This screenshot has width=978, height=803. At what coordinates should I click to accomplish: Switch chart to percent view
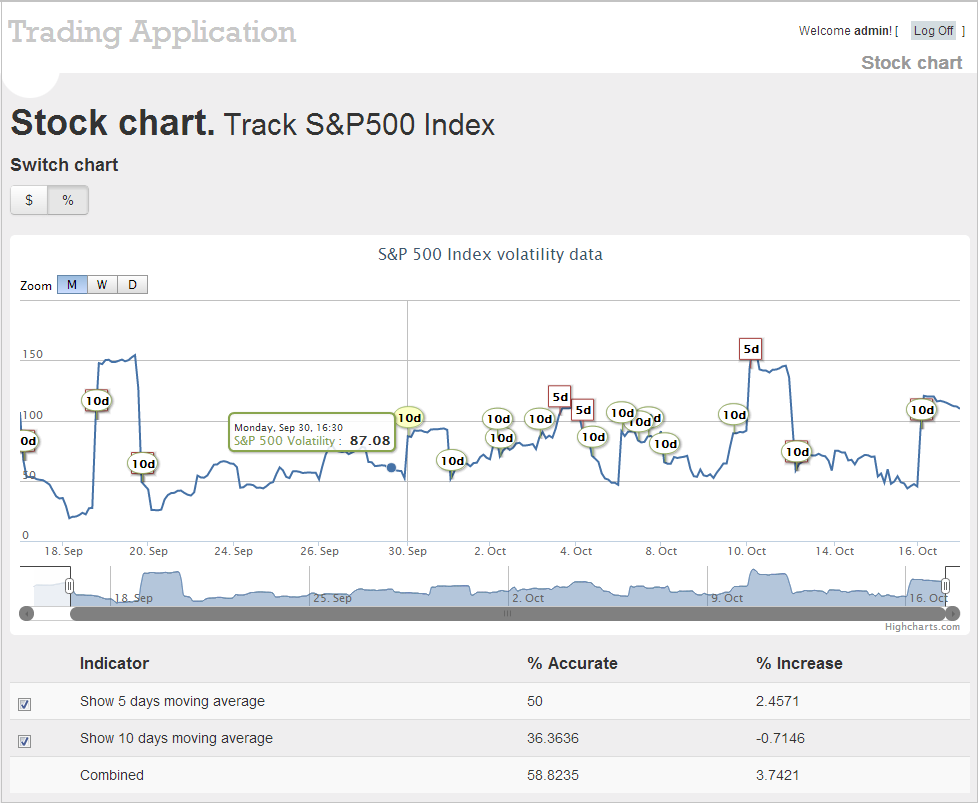(68, 200)
